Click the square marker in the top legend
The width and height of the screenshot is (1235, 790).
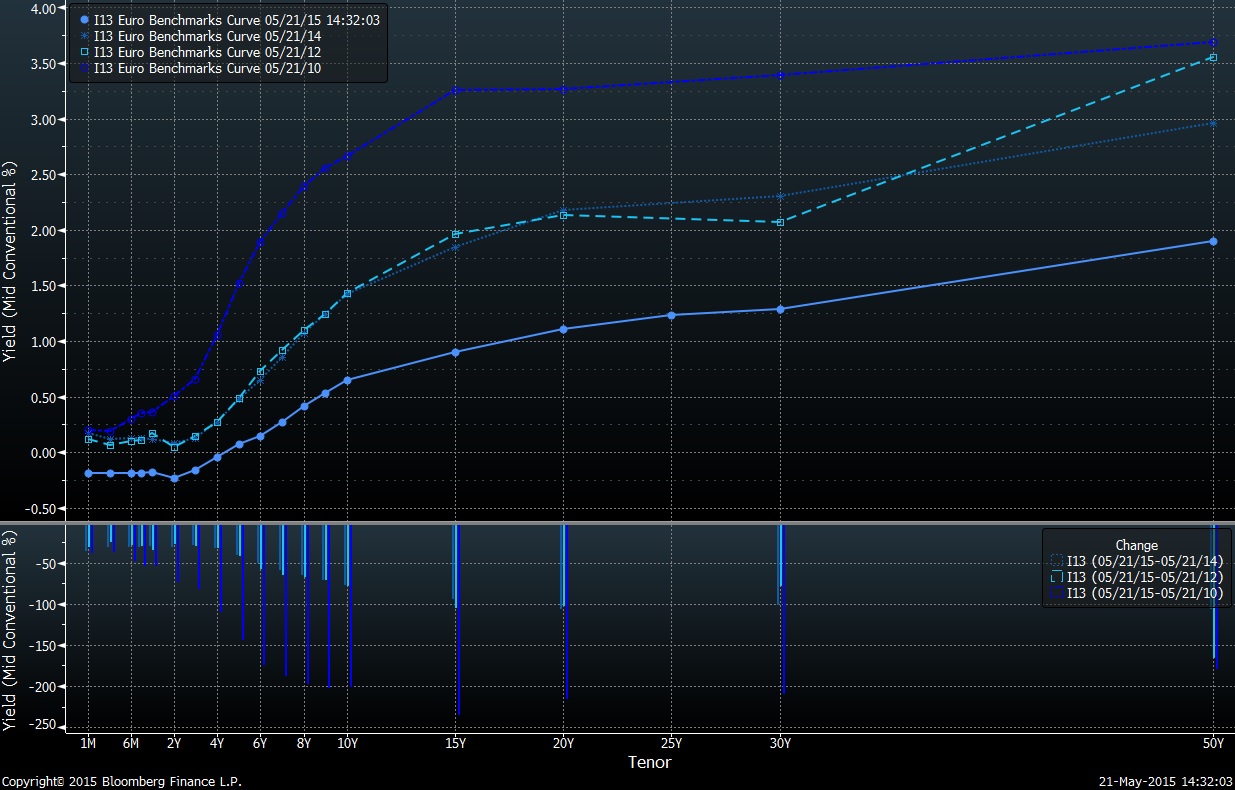(x=85, y=51)
